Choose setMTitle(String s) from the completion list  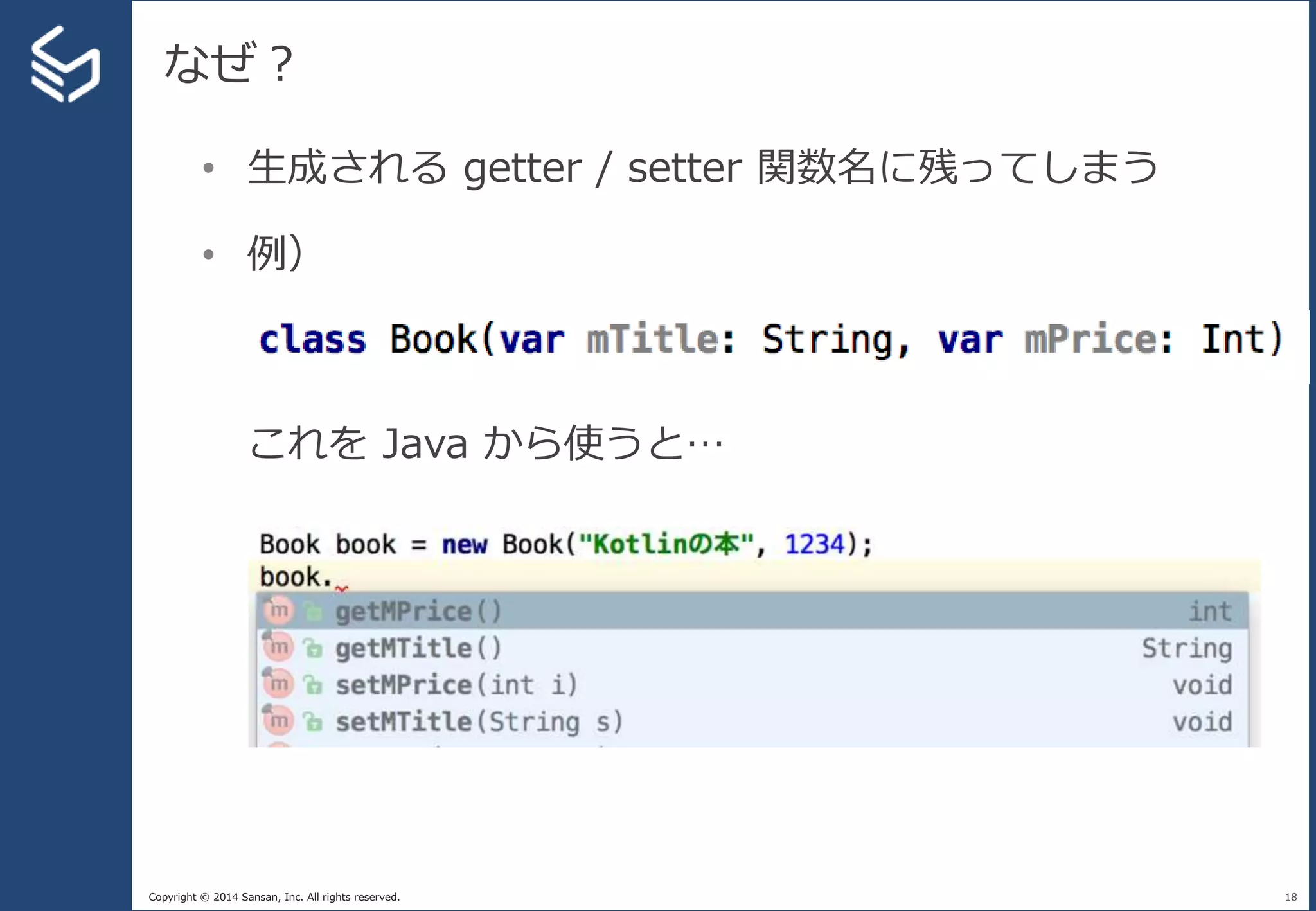click(x=752, y=721)
